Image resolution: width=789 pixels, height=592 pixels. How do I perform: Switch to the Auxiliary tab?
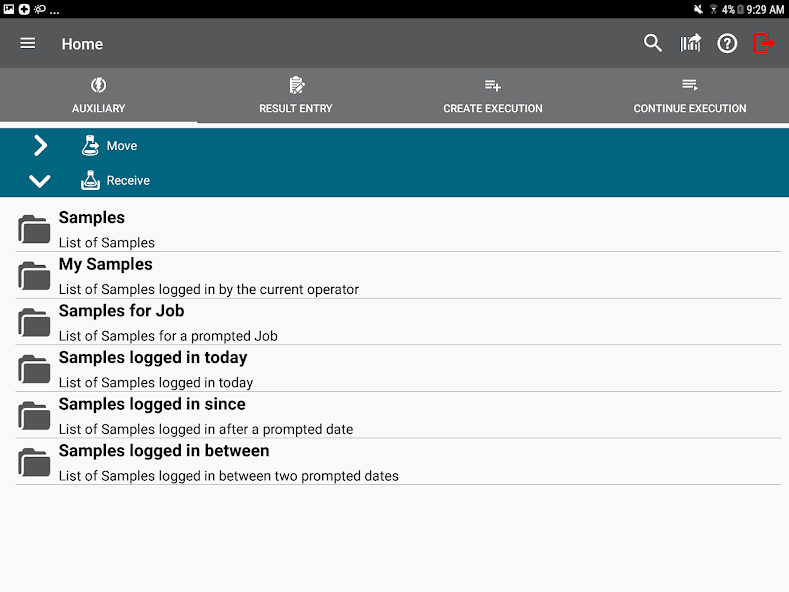pyautogui.click(x=98, y=96)
